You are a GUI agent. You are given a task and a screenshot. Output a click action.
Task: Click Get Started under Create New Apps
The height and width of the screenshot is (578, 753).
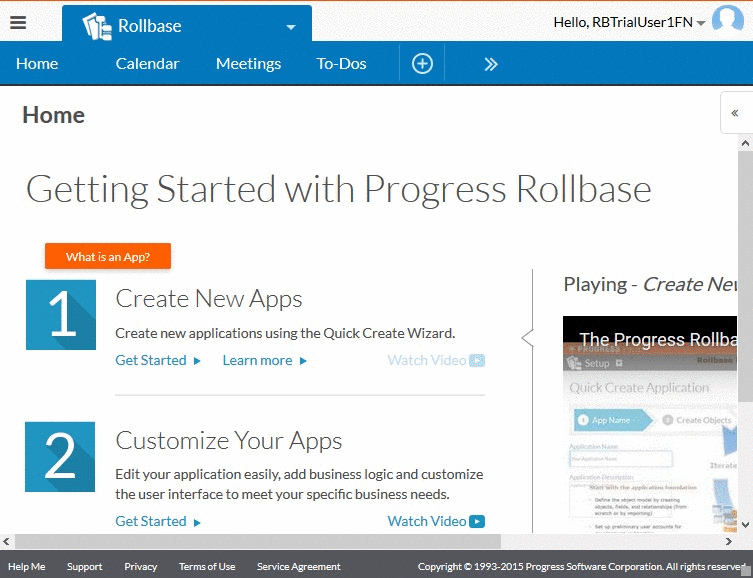(158, 360)
